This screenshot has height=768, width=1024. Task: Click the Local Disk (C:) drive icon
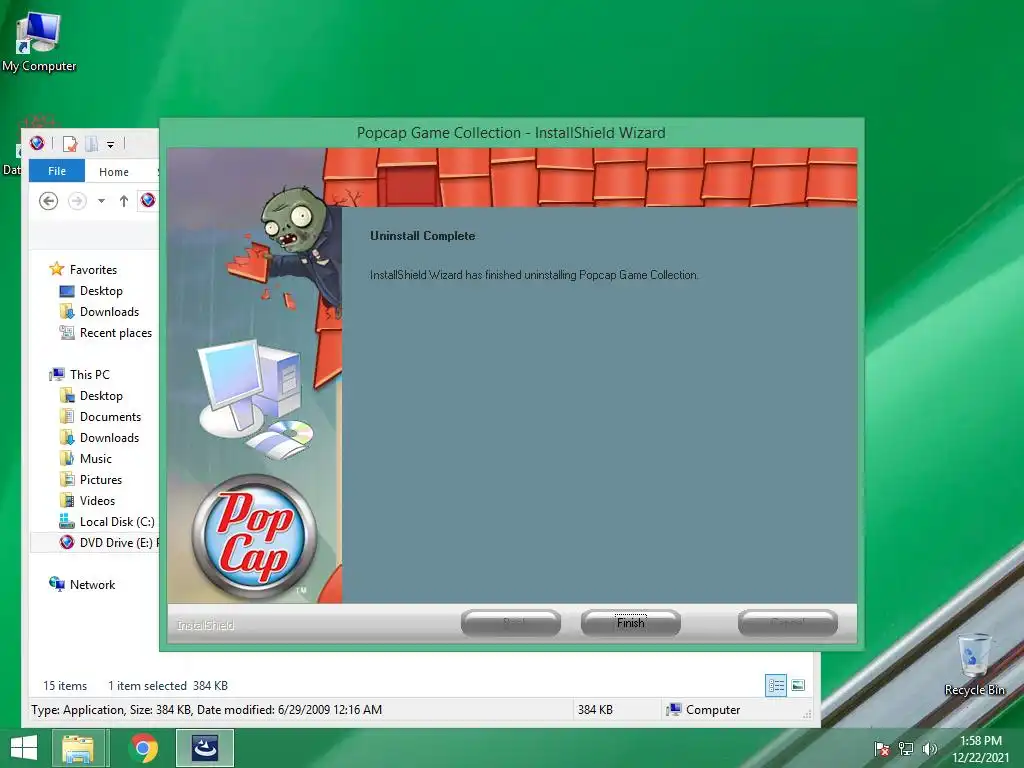[67, 521]
